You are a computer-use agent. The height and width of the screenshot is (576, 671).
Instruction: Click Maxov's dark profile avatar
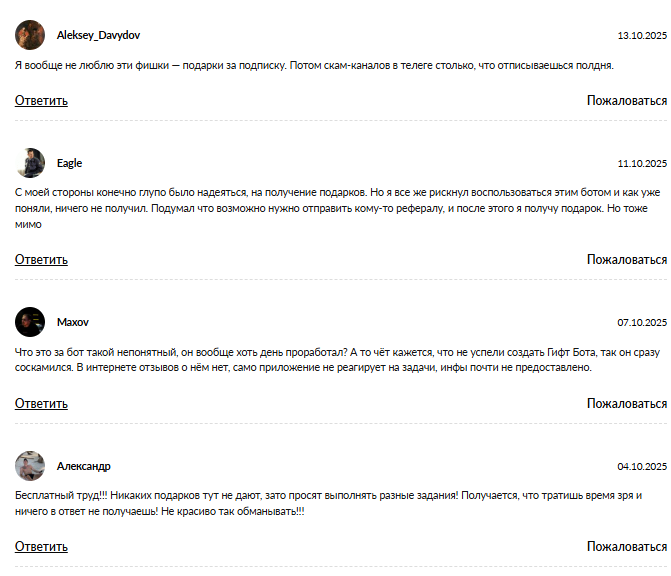[30, 322]
